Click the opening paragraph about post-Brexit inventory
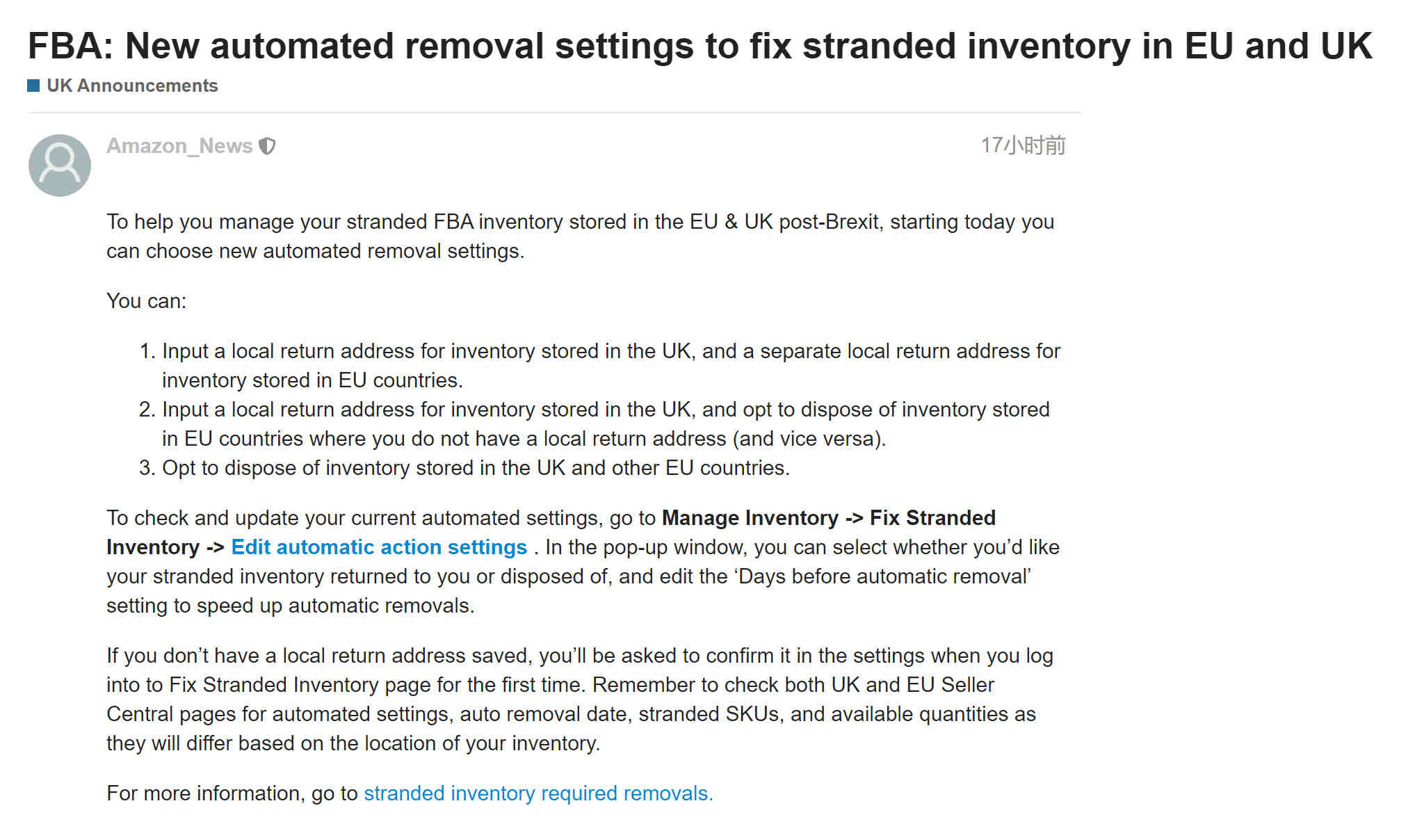1415x840 pixels. [x=581, y=236]
